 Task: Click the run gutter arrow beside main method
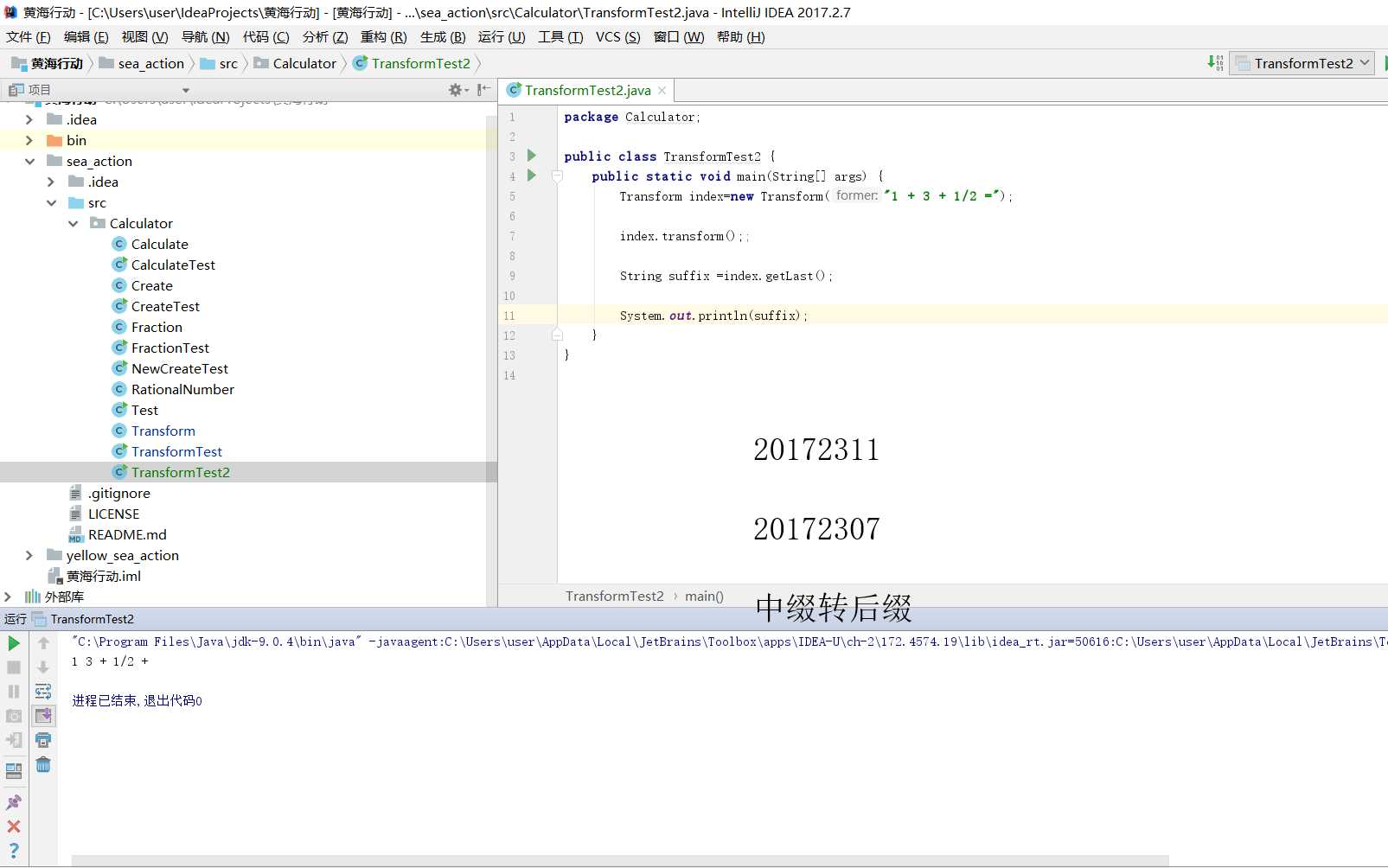click(x=532, y=176)
